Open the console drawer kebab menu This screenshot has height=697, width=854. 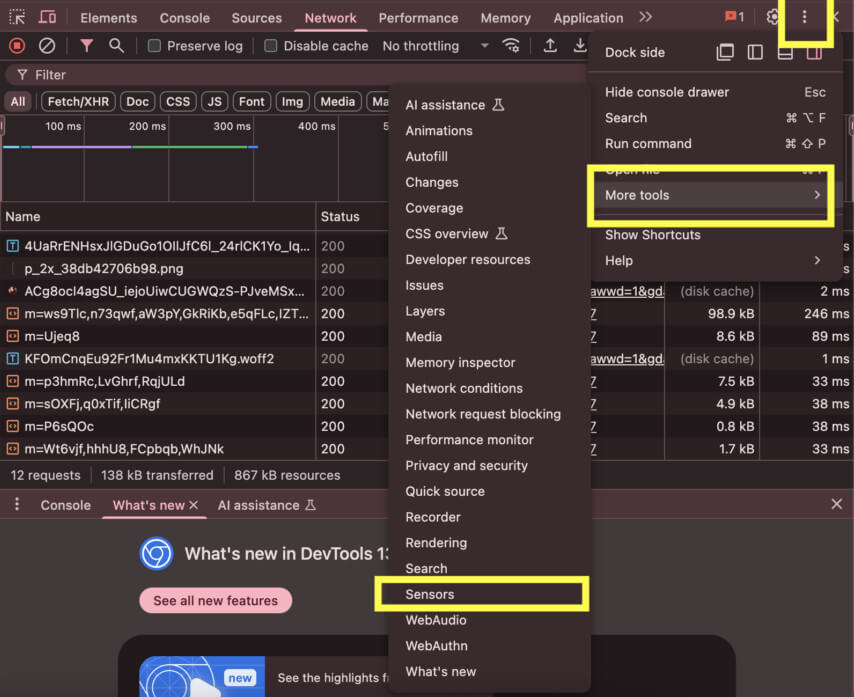[17, 504]
